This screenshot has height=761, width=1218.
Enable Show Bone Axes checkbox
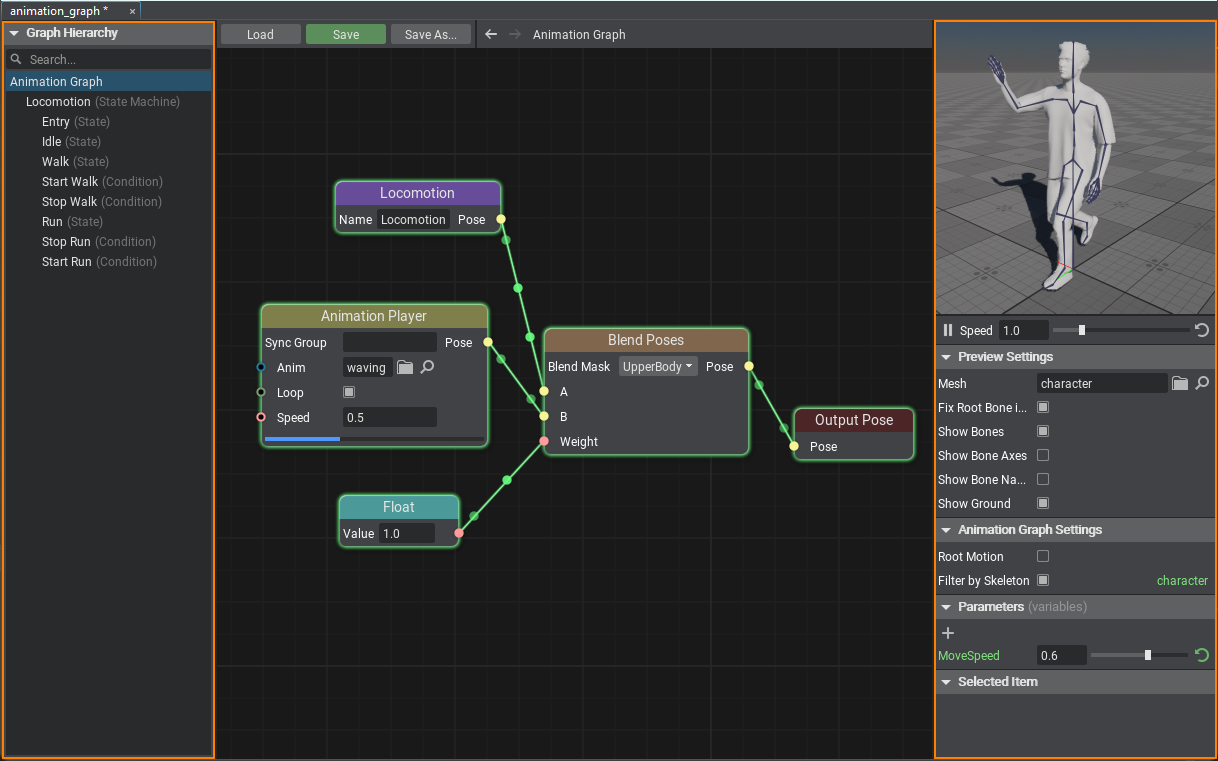[x=1043, y=455]
